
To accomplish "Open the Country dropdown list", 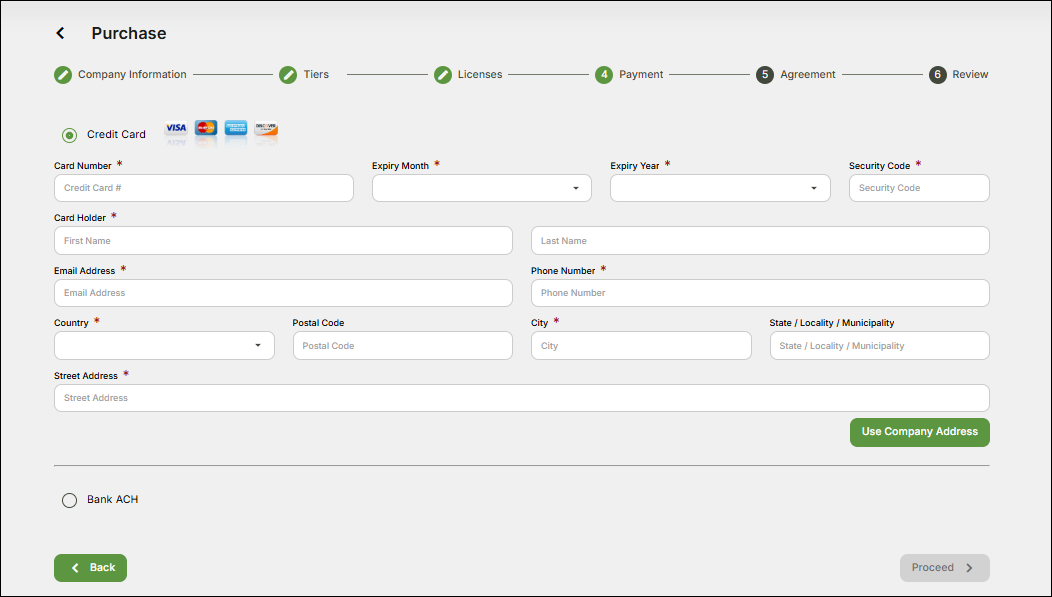I will pos(164,345).
